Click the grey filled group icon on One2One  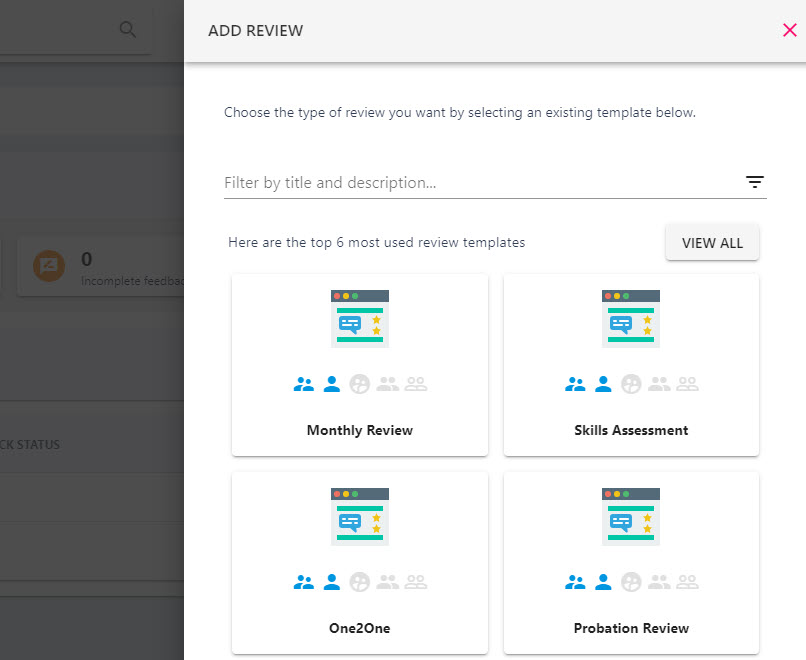(388, 582)
